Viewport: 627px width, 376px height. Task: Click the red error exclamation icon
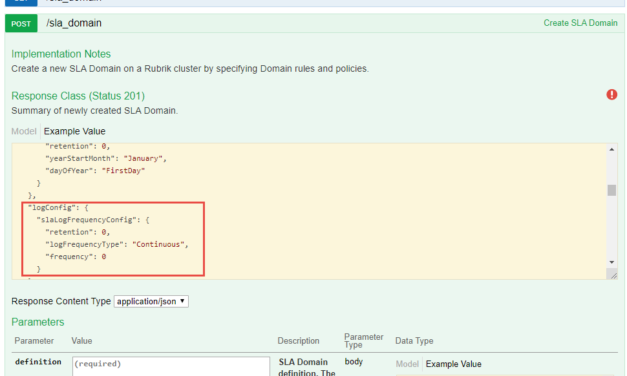click(611, 95)
